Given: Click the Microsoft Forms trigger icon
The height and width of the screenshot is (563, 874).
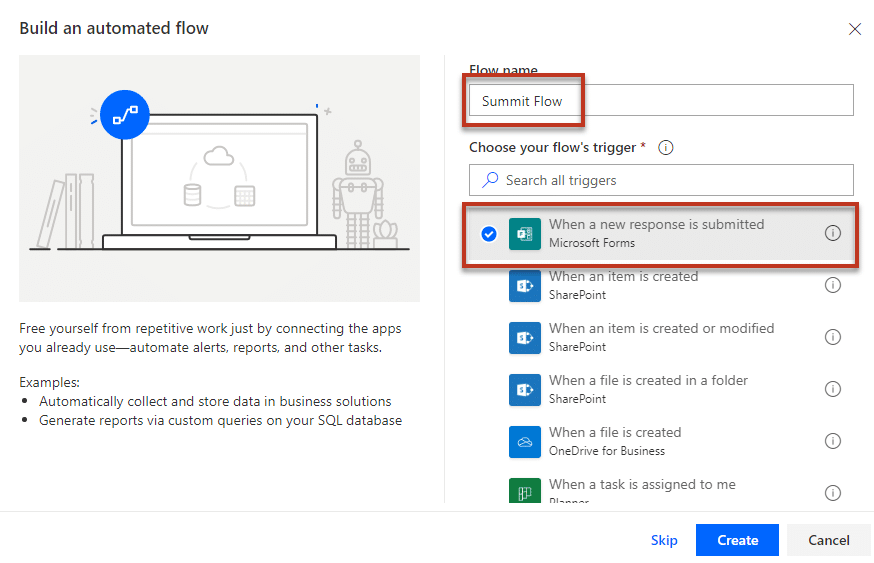Looking at the screenshot, I should pyautogui.click(x=525, y=233).
